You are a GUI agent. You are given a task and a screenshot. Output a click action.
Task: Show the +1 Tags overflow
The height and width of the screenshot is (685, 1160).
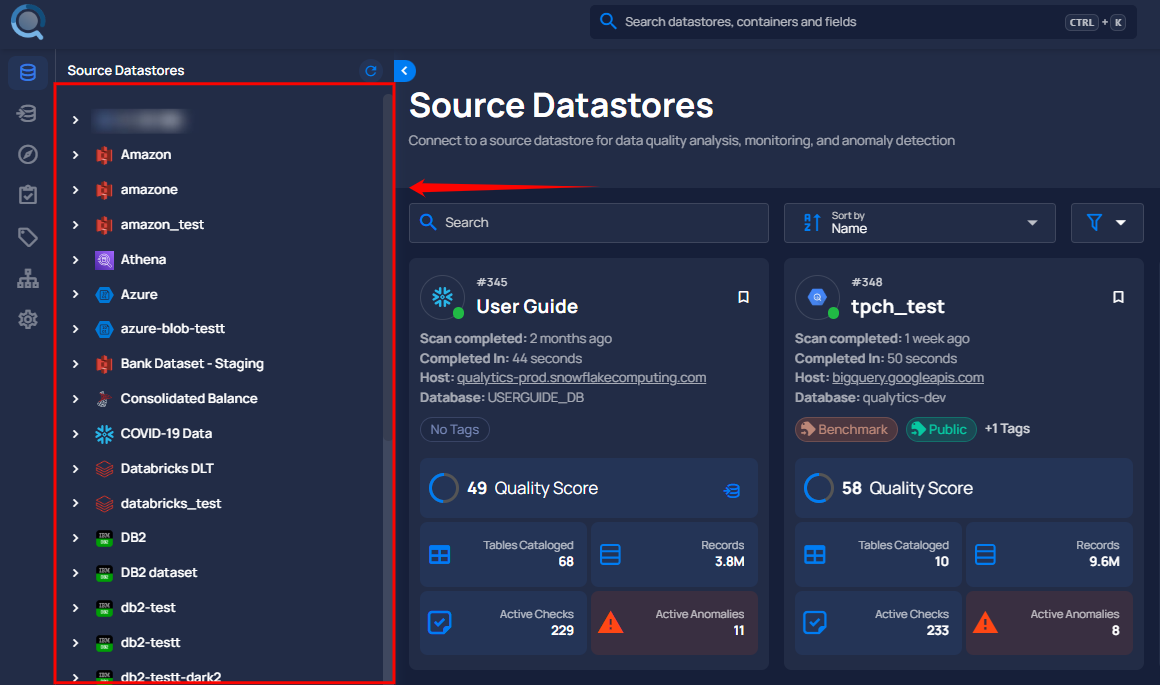coord(1007,429)
